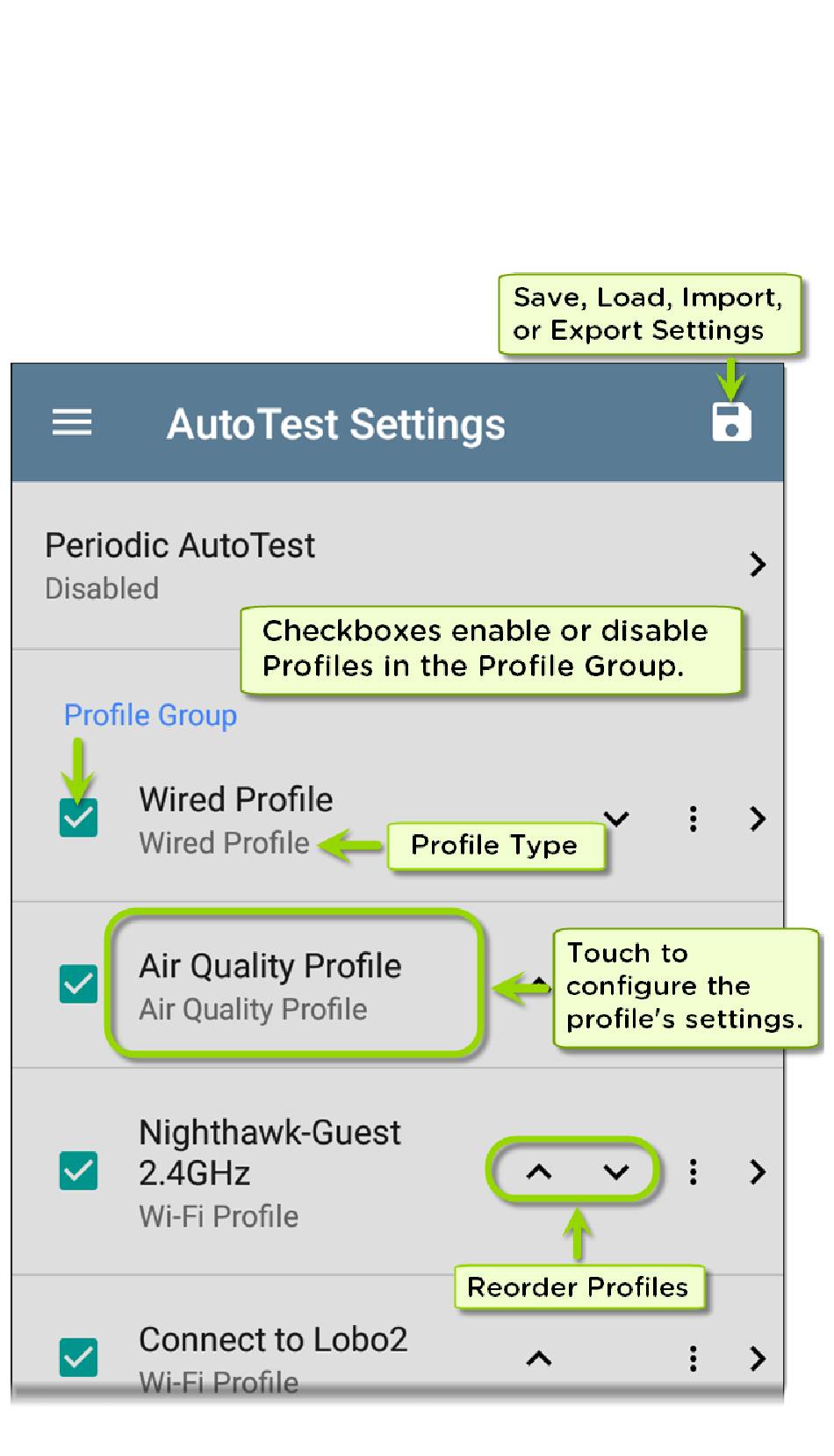The height and width of the screenshot is (1456, 834).
Task: Open overflow menu for Nighthawk-Guest 2.4GHz
Action: click(694, 1171)
